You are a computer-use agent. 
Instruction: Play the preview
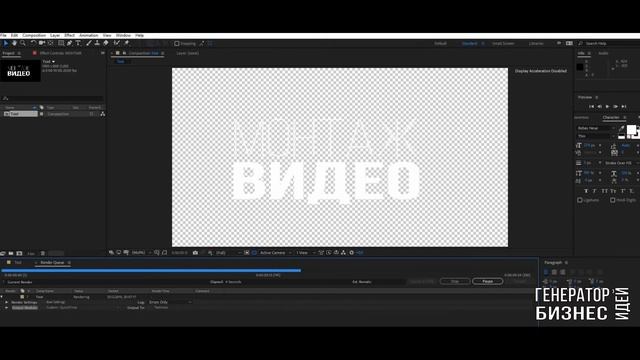coord(607,106)
